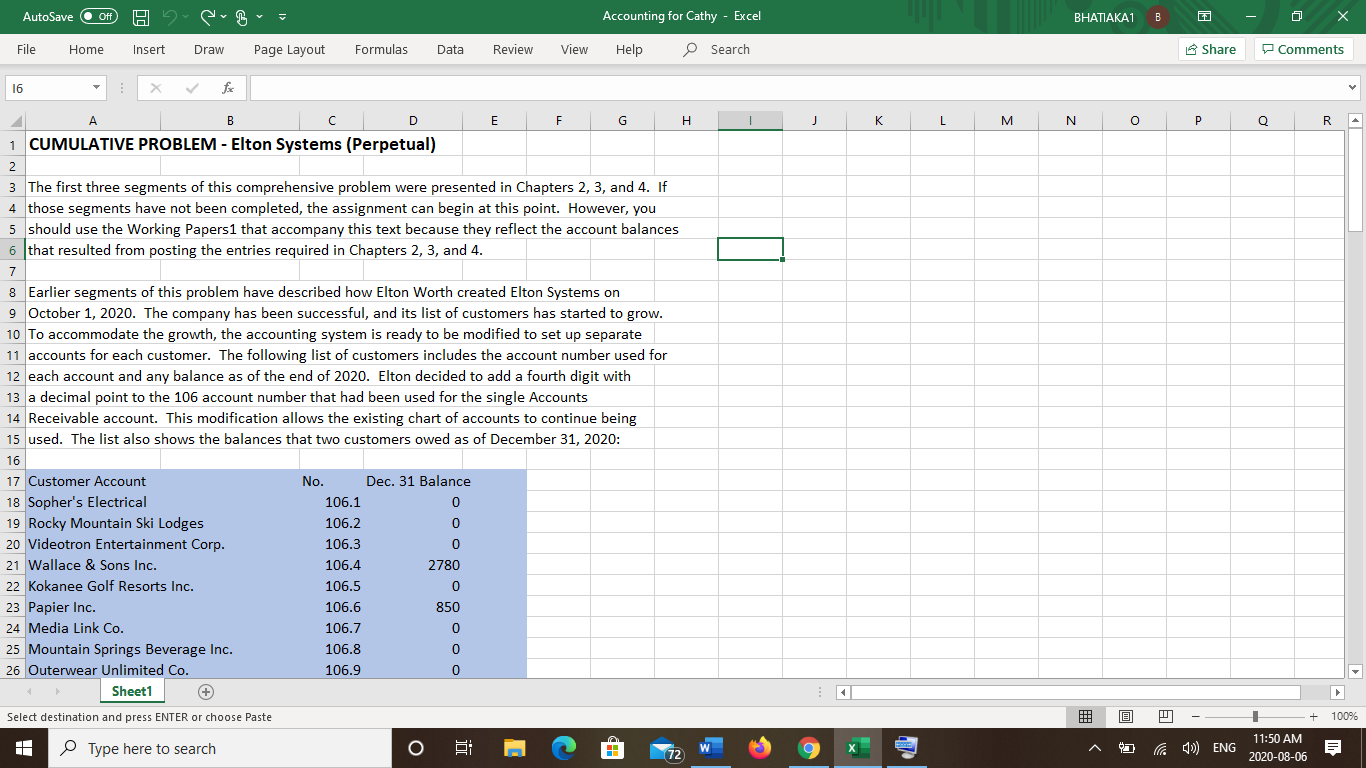Open the File tab

click(26, 49)
